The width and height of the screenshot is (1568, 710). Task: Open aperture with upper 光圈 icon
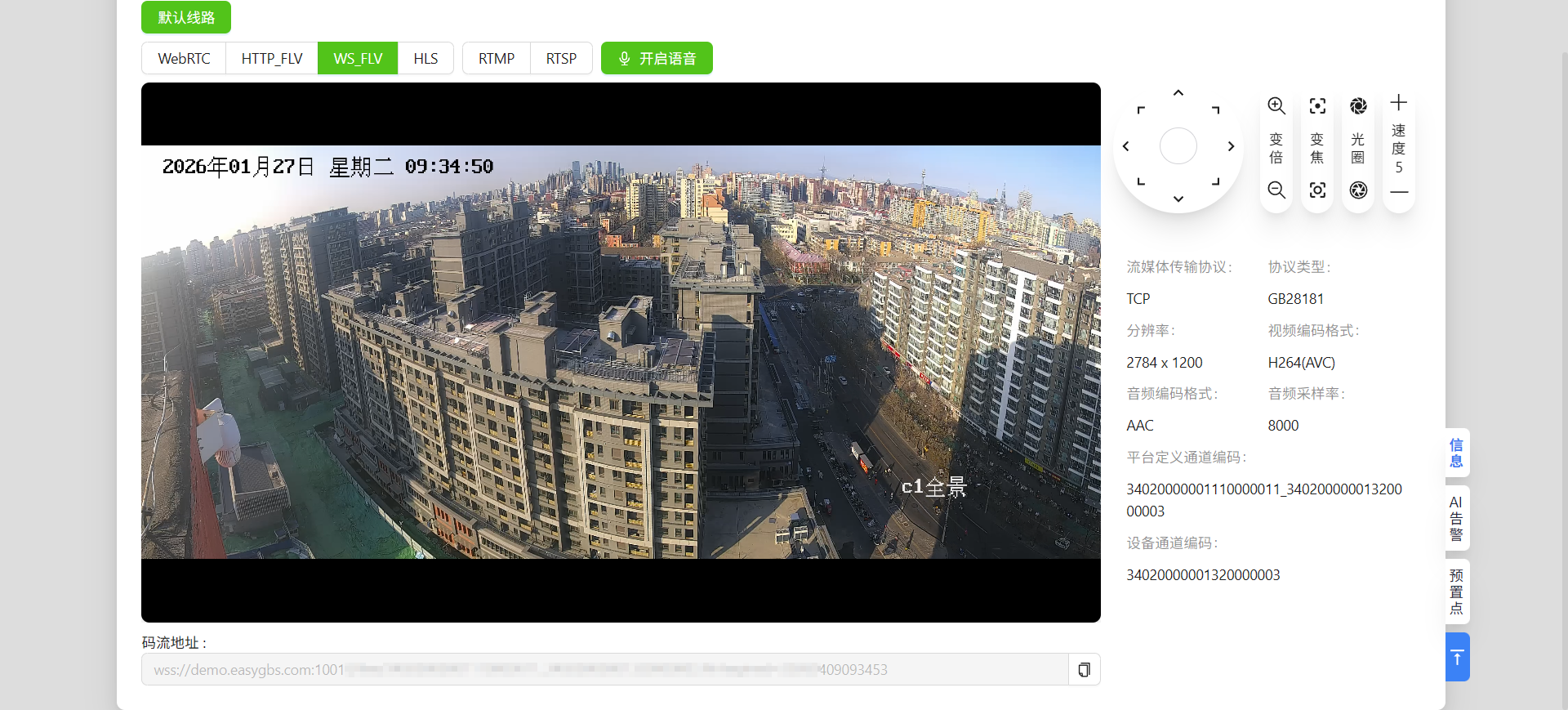coord(1358,105)
